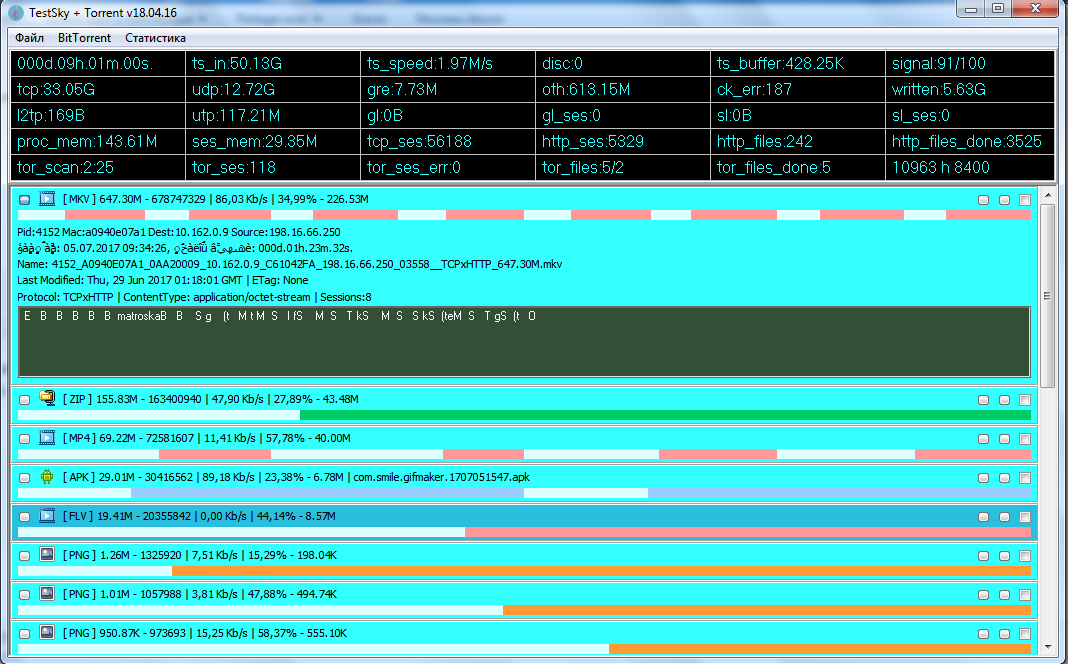Tick the square checkbox on the FLV row
Viewport: 1068px width, 664px height.
[1025, 517]
